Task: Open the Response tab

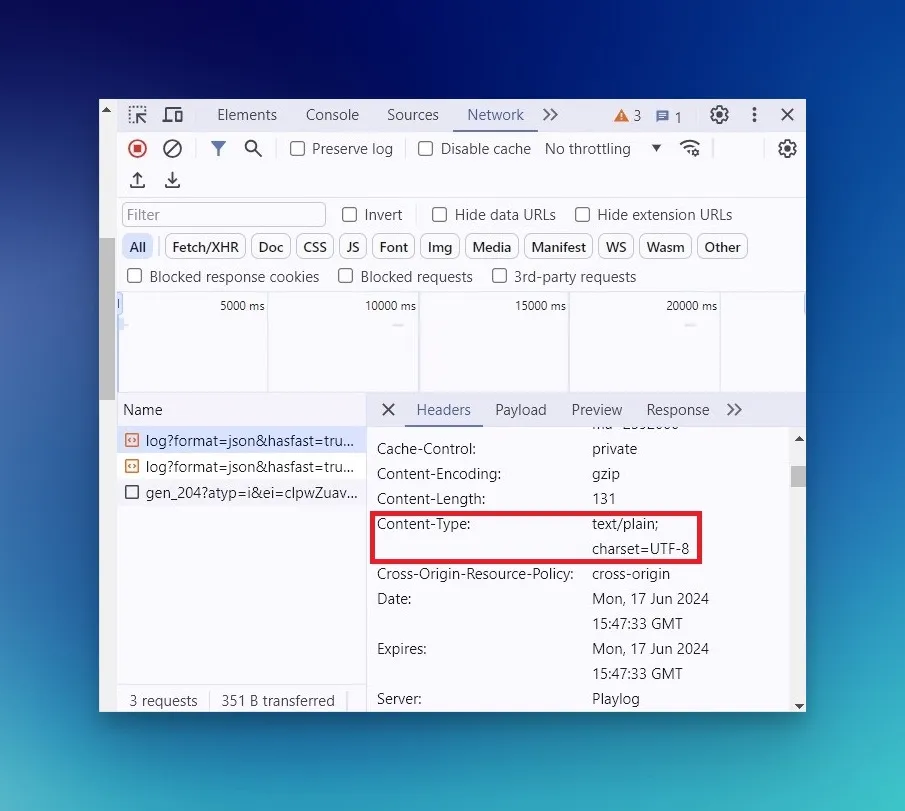Action: pos(678,410)
